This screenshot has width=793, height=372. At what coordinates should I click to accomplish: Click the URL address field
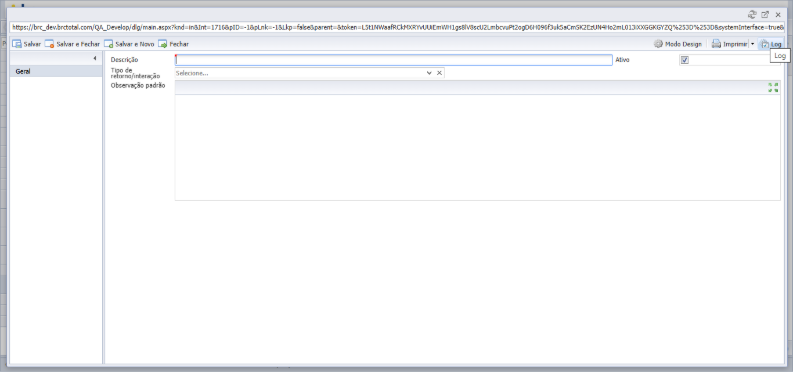click(397, 27)
